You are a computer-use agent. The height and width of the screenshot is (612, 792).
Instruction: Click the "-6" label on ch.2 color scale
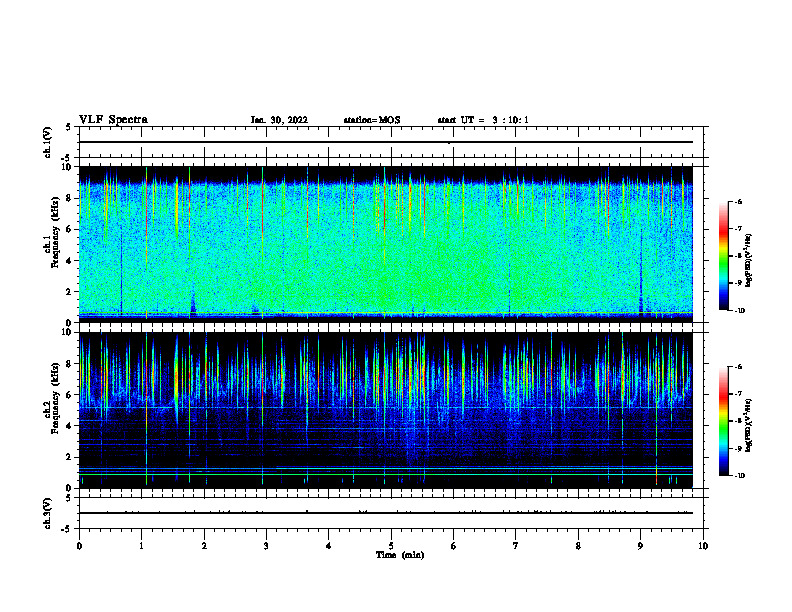pos(738,367)
